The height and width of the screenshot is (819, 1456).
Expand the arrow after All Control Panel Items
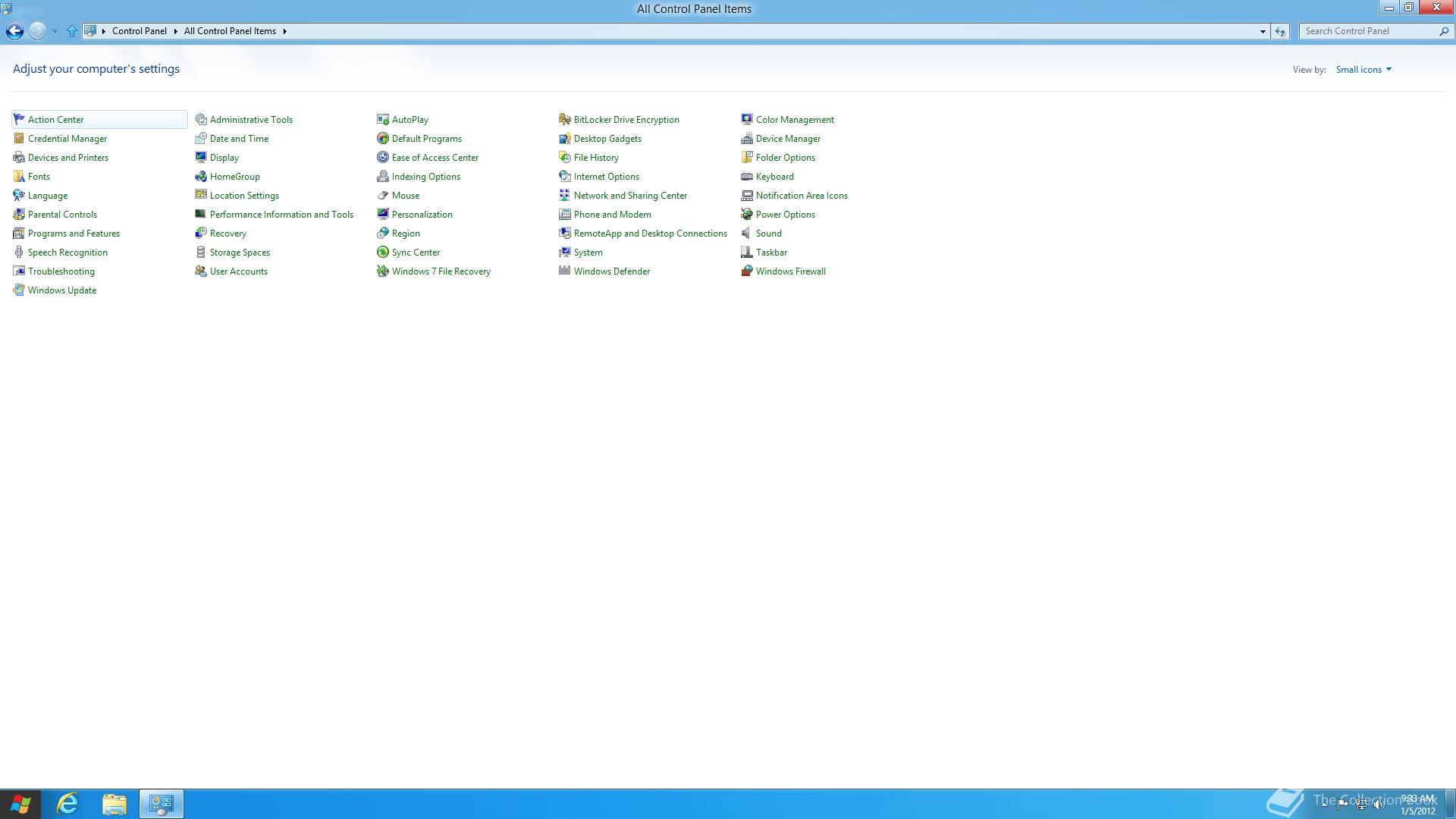285,31
